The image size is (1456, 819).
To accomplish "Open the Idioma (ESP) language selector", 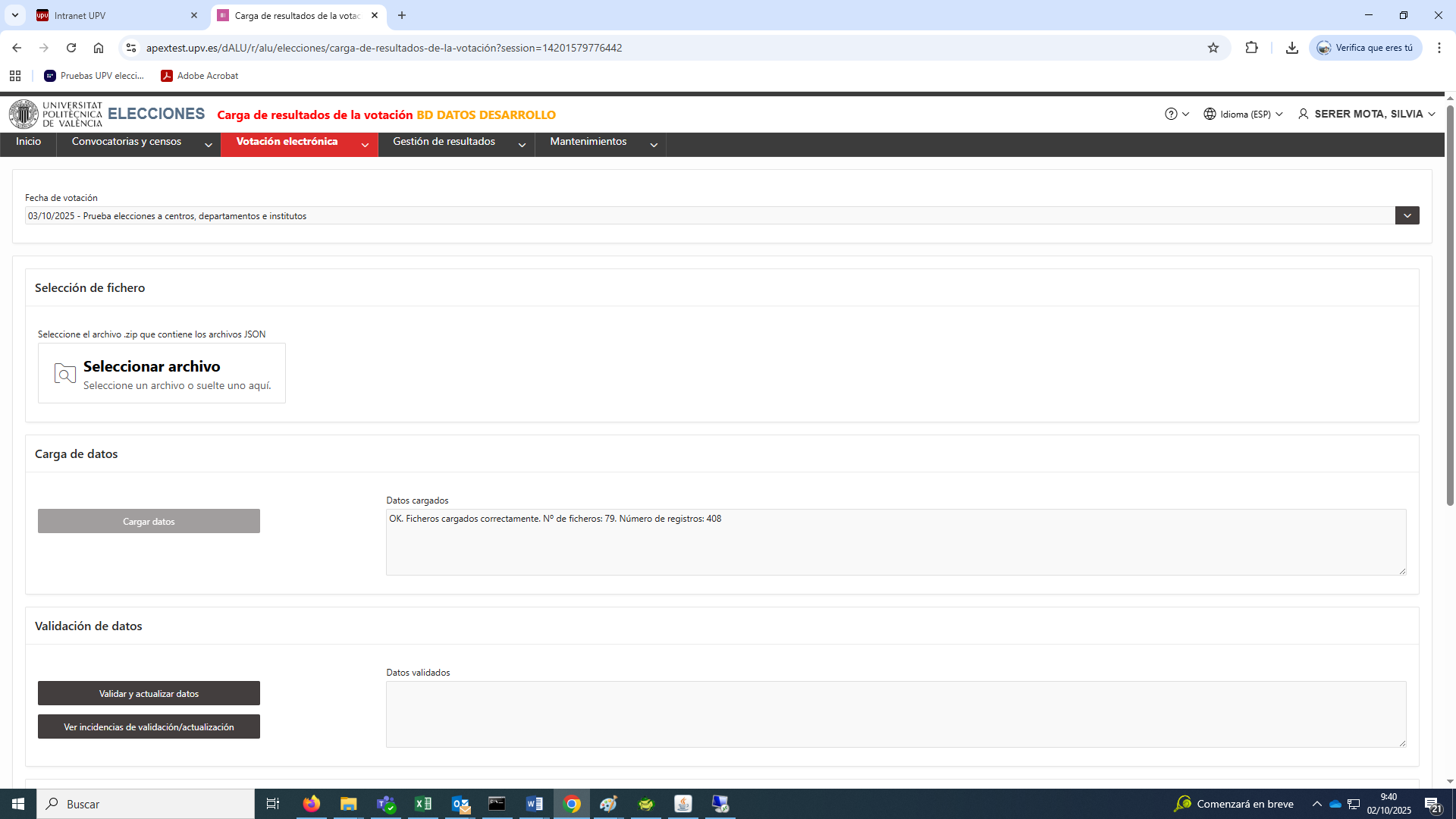I will [x=1243, y=114].
